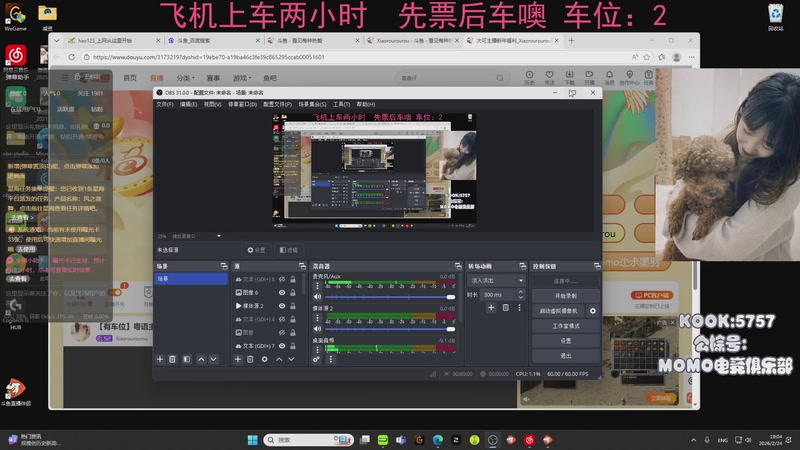Open source properties gear in the 源 panel toolbar

point(264,359)
